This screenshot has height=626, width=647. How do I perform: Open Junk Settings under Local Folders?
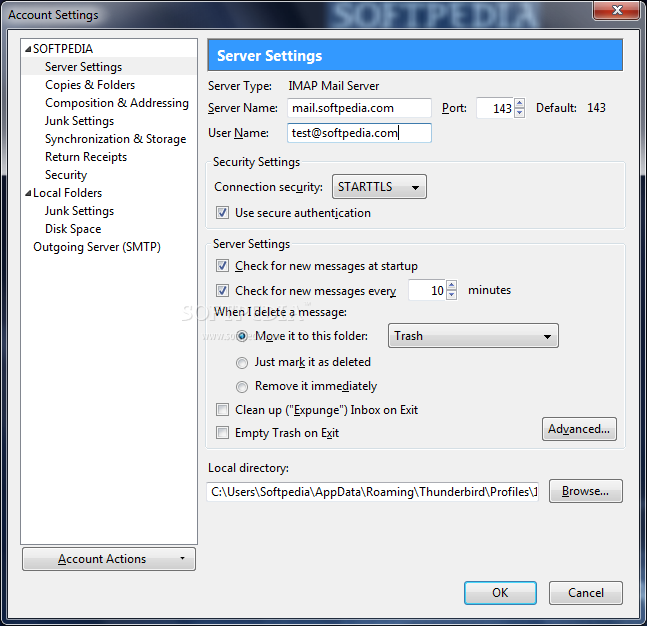[x=79, y=211]
